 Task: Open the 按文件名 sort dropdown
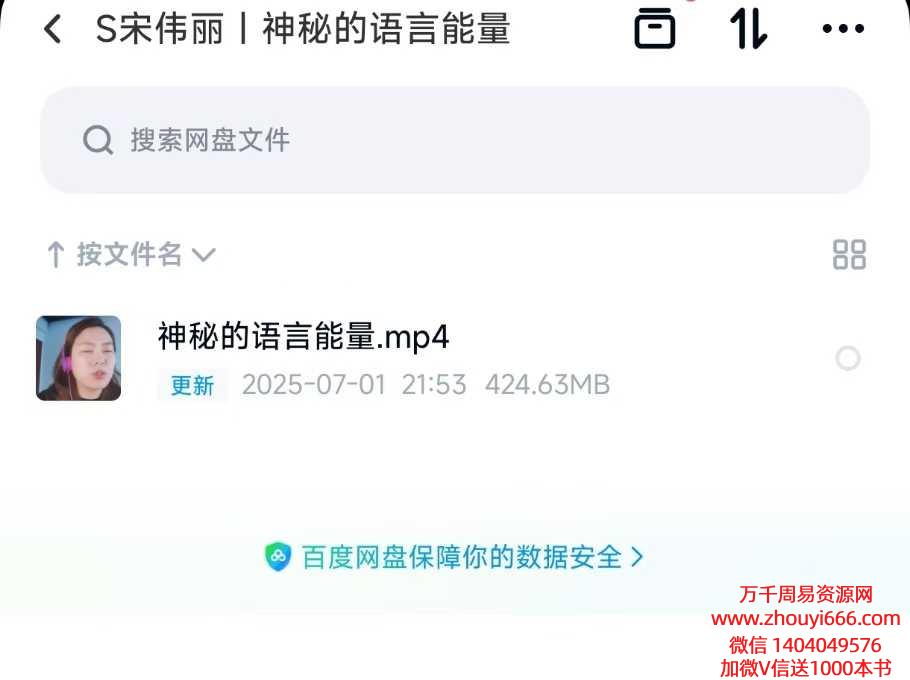[131, 255]
